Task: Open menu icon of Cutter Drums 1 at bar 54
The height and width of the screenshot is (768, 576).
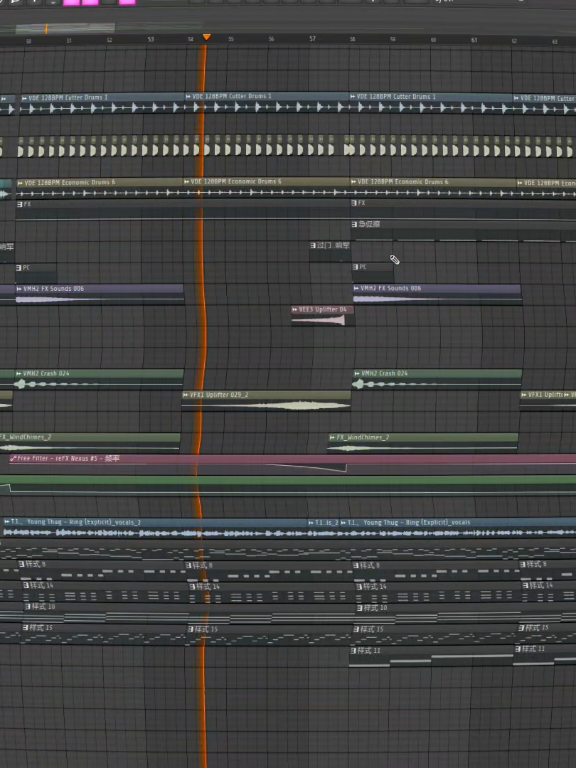Action: coord(189,96)
